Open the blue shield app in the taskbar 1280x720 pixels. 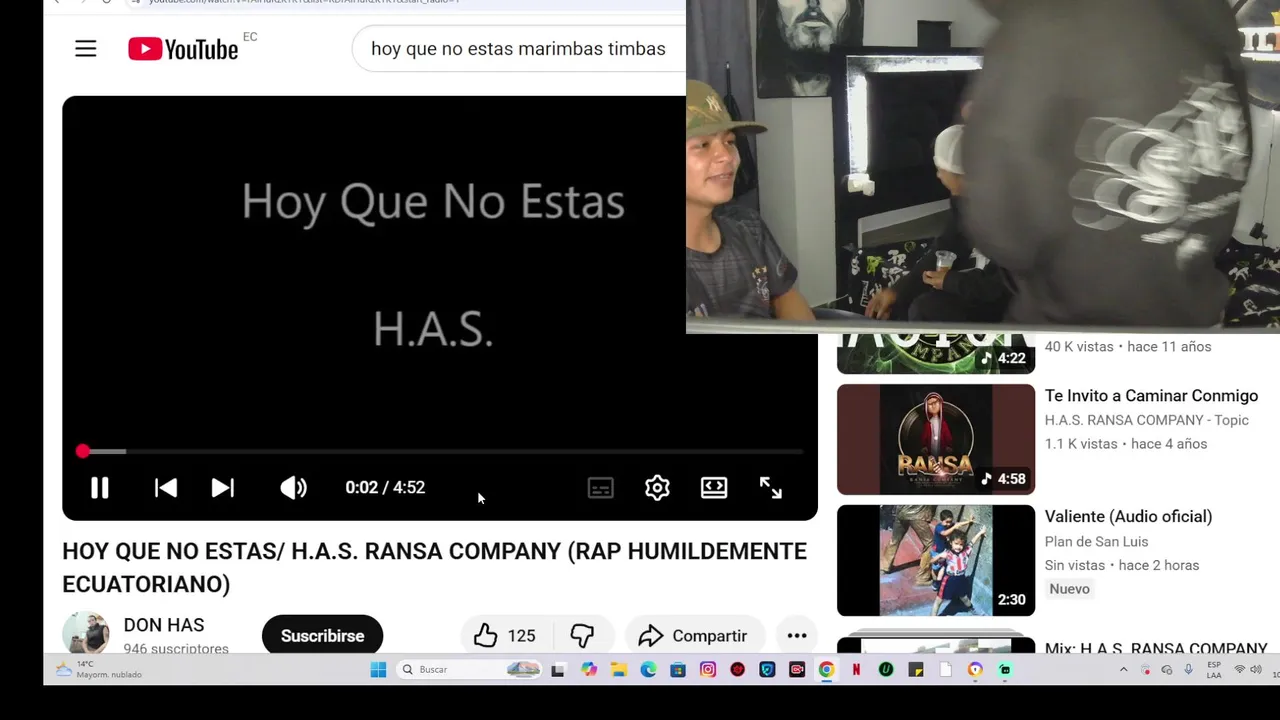[x=767, y=670]
